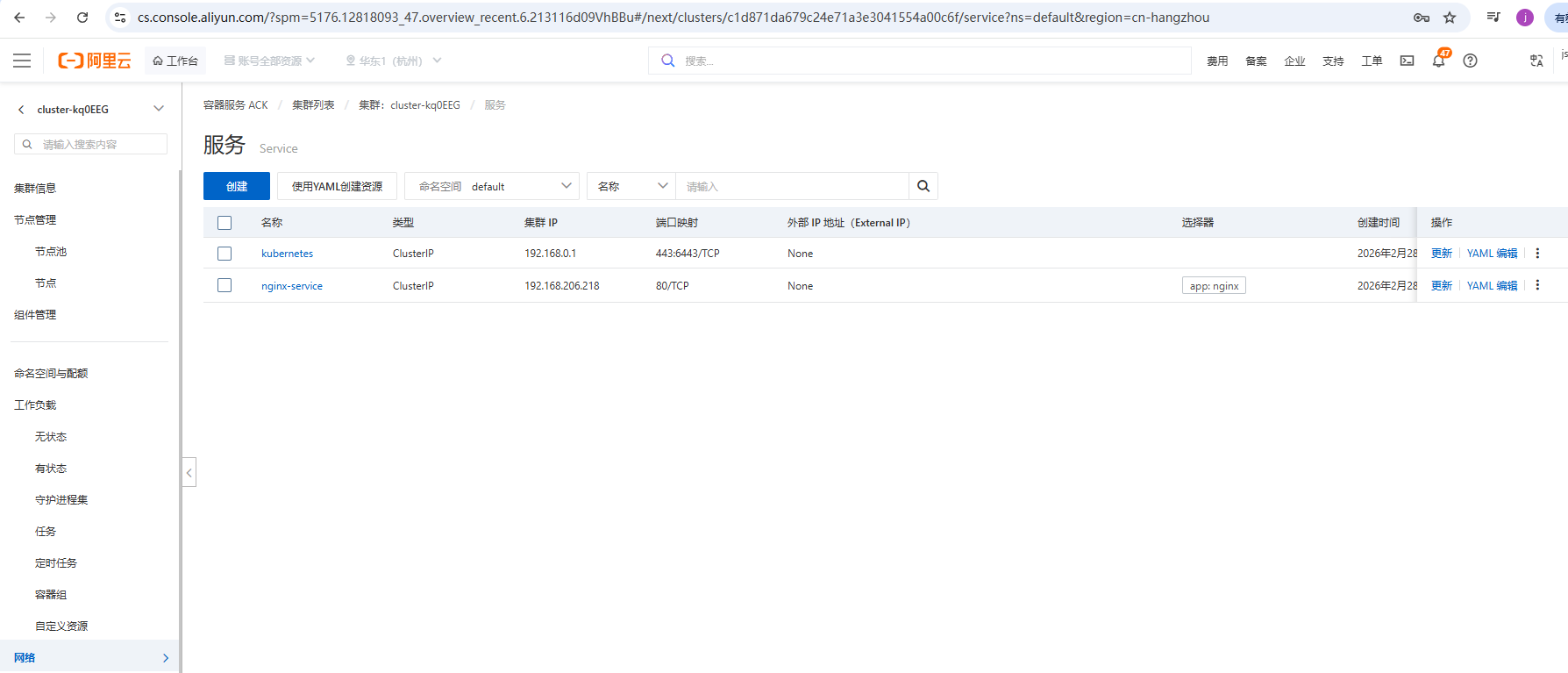
Task: Open the namespace default dropdown
Action: click(492, 186)
